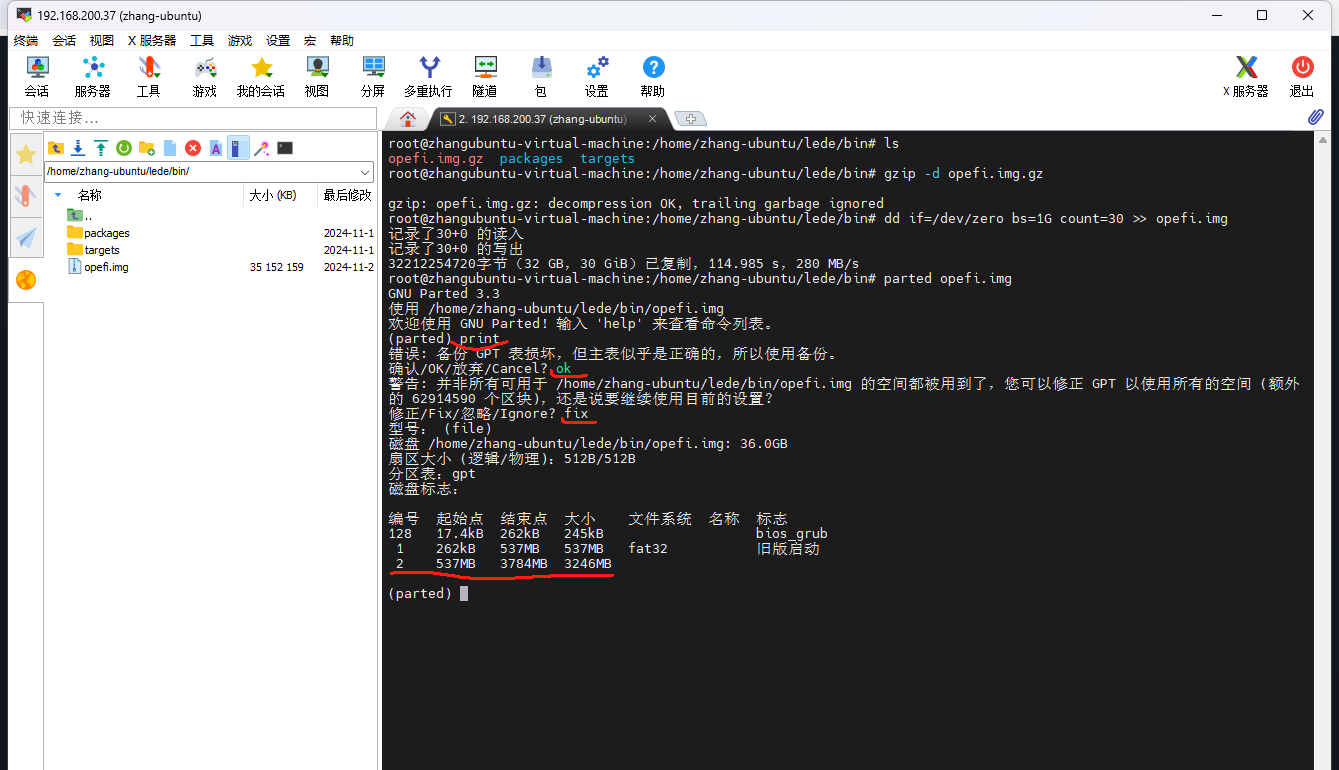
Task: Click the 分屏 (Split) toolbar button
Action: coord(373,76)
